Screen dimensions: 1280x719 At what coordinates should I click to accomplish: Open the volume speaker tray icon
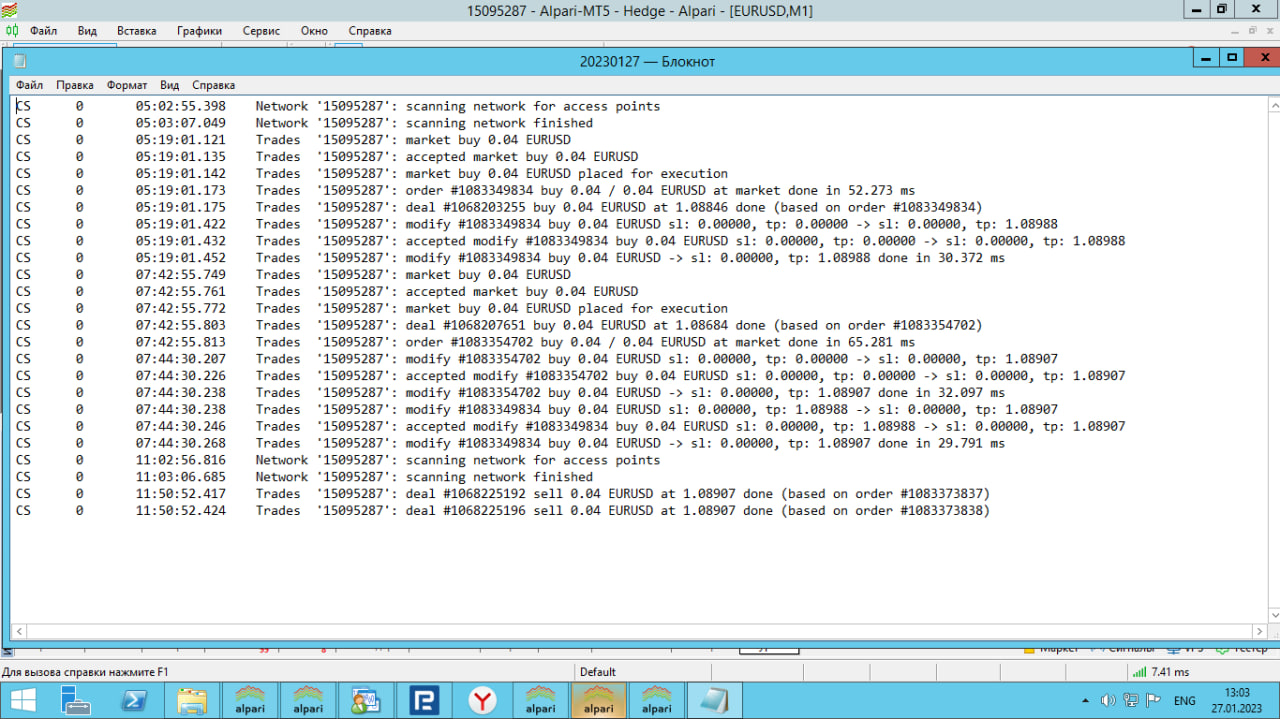[1108, 701]
